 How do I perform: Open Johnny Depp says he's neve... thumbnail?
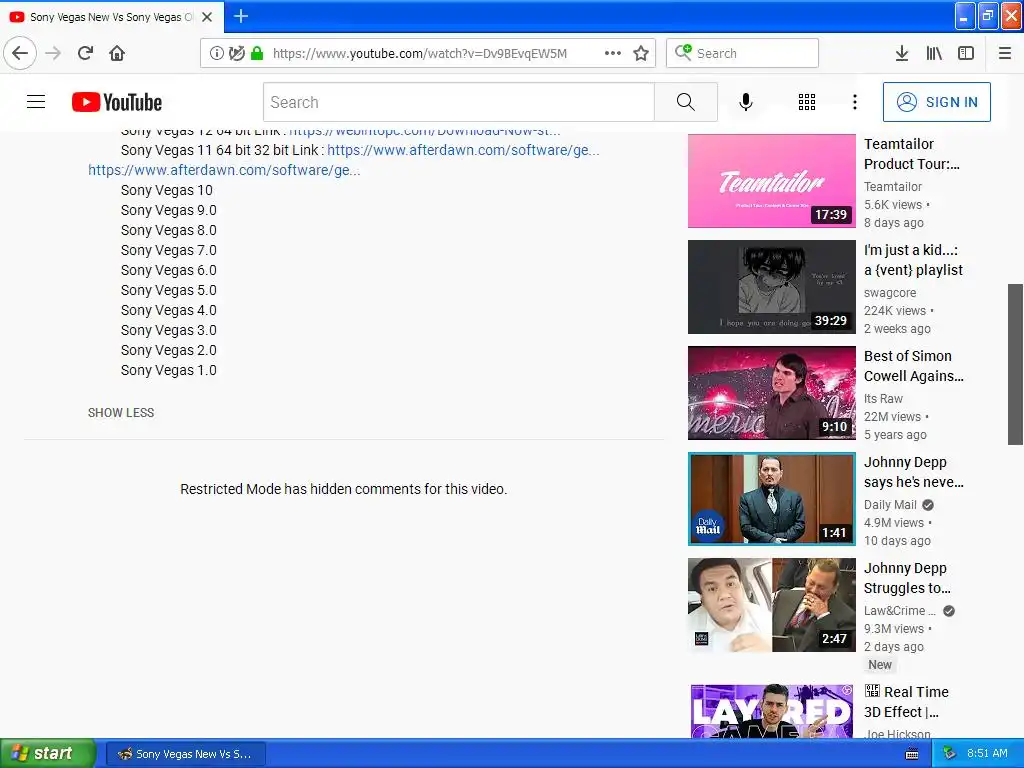click(x=771, y=498)
